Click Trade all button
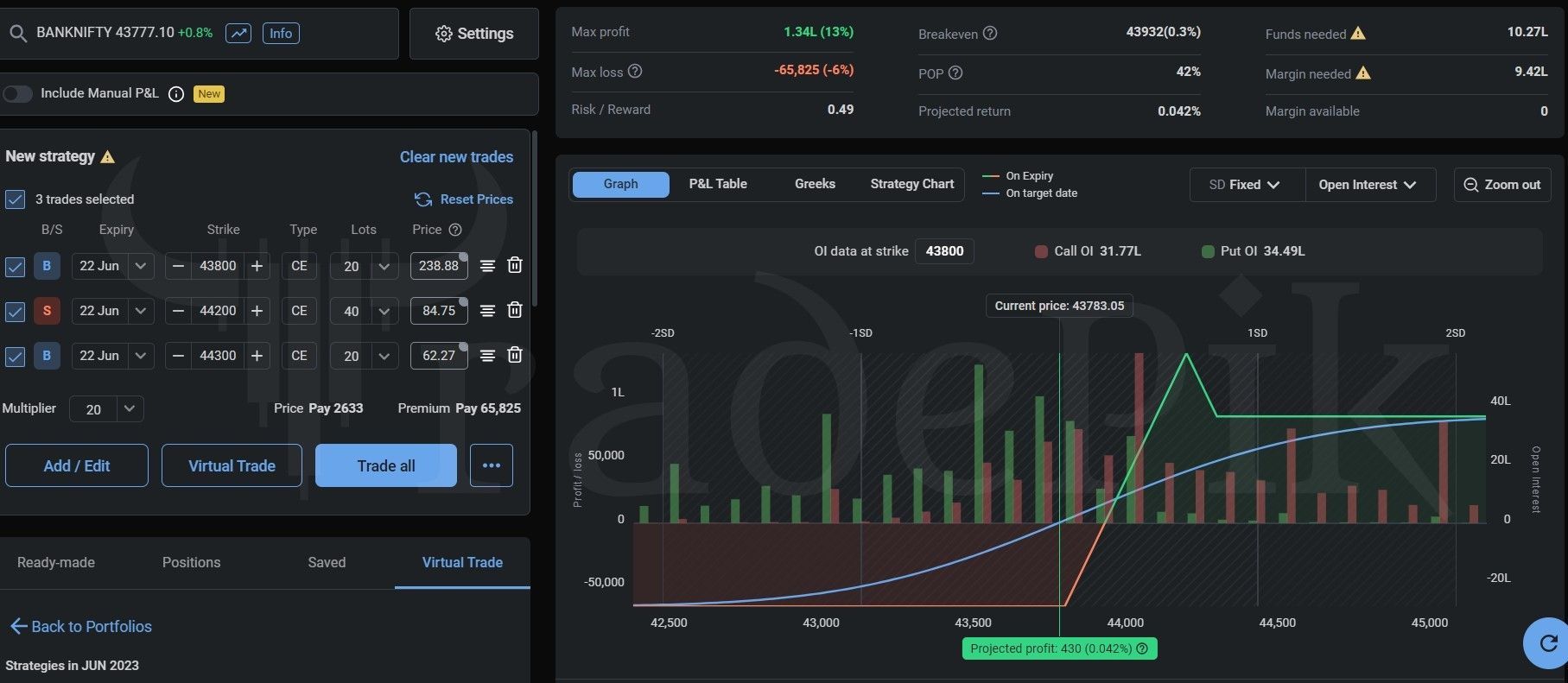This screenshot has width=1568, height=683. coord(386,466)
